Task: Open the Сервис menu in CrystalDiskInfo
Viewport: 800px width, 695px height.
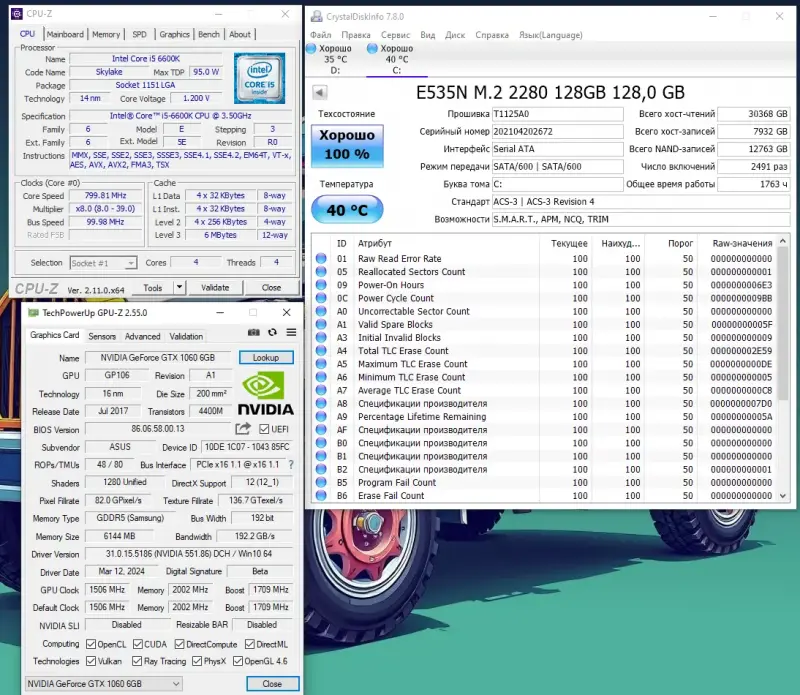Action: tap(395, 35)
